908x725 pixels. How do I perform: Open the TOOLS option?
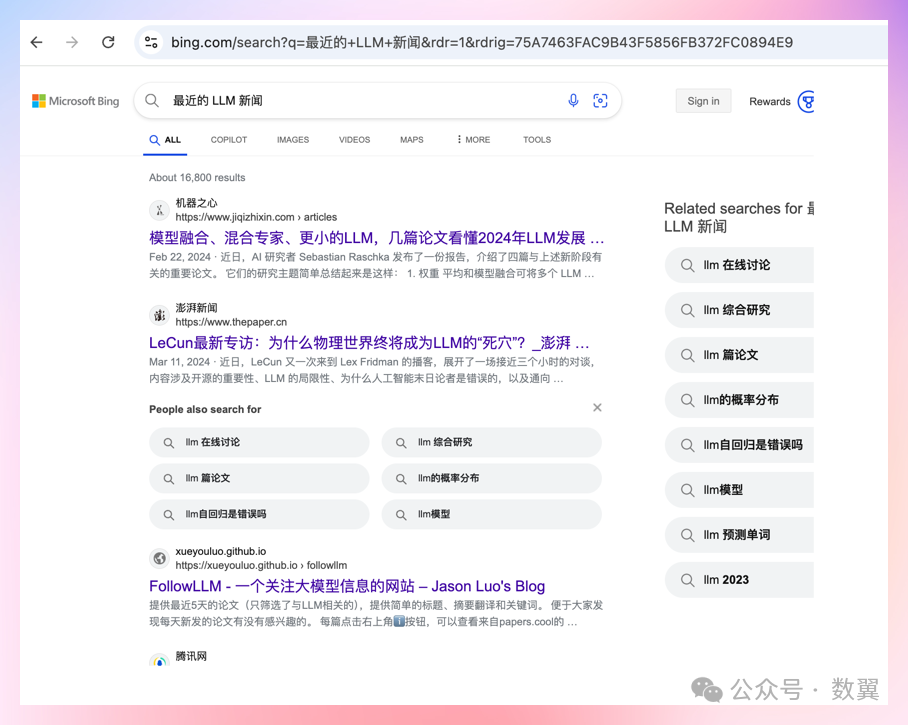pyautogui.click(x=537, y=140)
